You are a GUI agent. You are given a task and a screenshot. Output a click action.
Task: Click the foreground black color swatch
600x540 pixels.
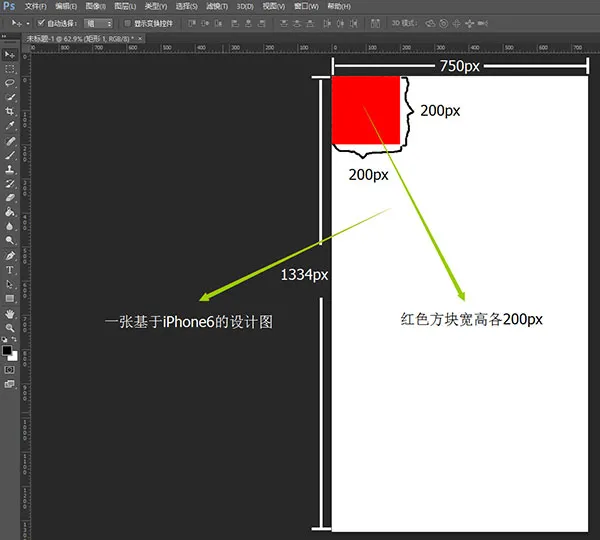(x=7, y=350)
